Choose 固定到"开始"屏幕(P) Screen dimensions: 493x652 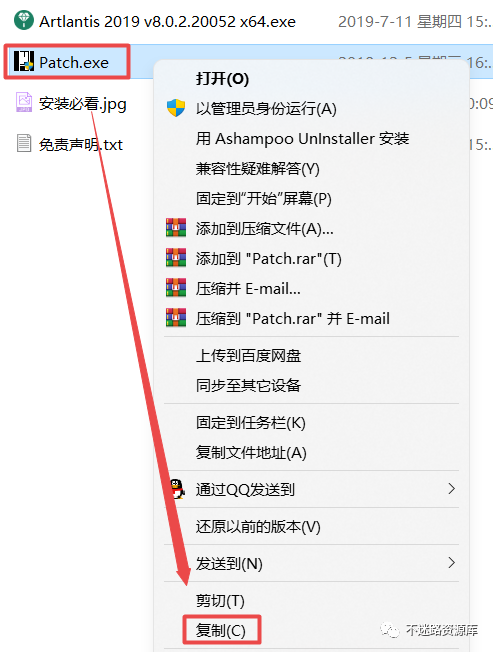(x=264, y=199)
